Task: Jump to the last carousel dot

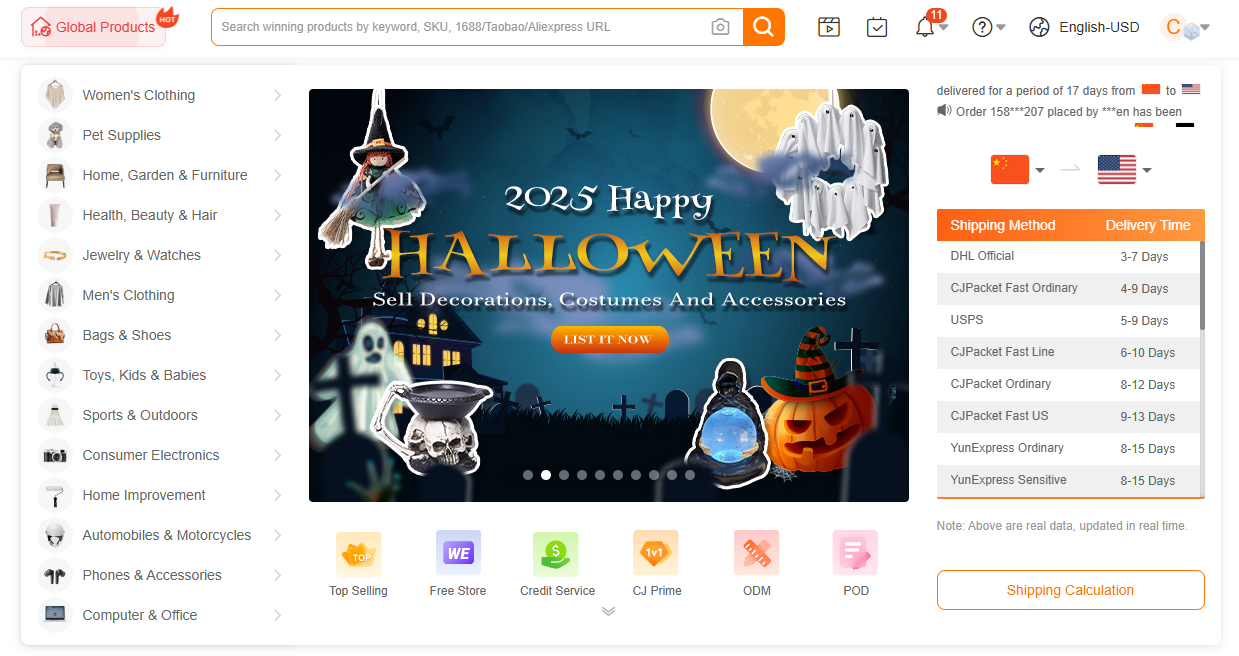Action: click(690, 475)
